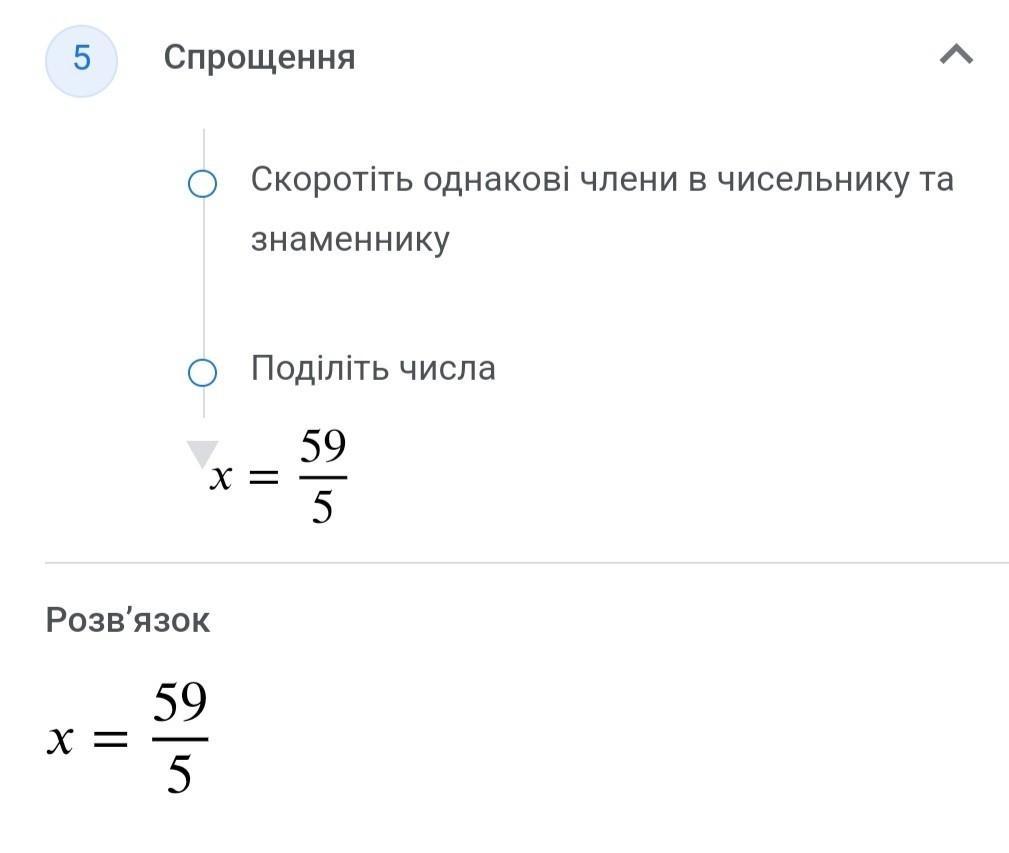Click the equals sign in the final solution
This screenshot has width=1009, height=853.
click(110, 741)
